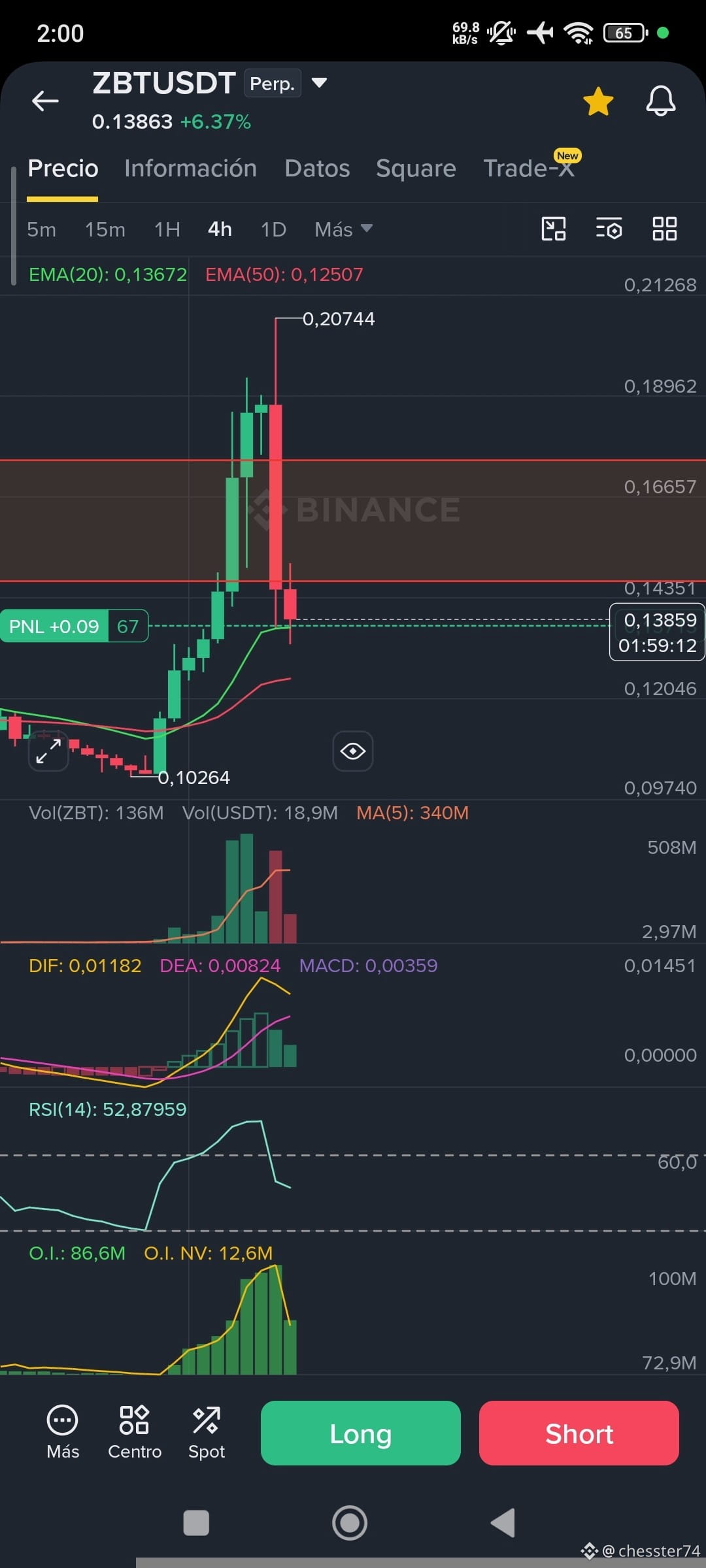Tap the EMA(50): 0,12507 indicator label
This screenshot has height=1568, width=706.
click(284, 274)
